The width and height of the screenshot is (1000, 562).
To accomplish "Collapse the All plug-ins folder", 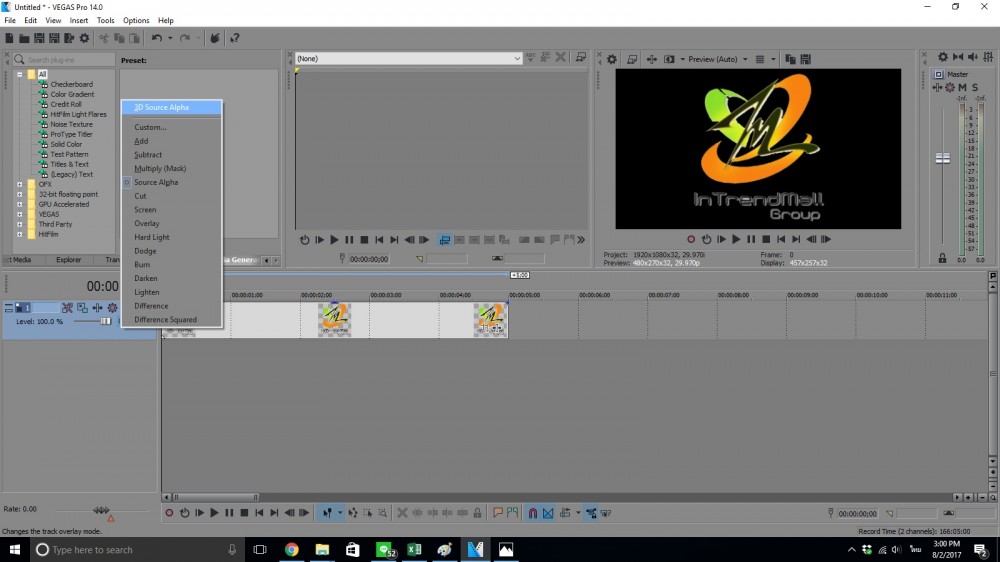I will pos(20,75).
